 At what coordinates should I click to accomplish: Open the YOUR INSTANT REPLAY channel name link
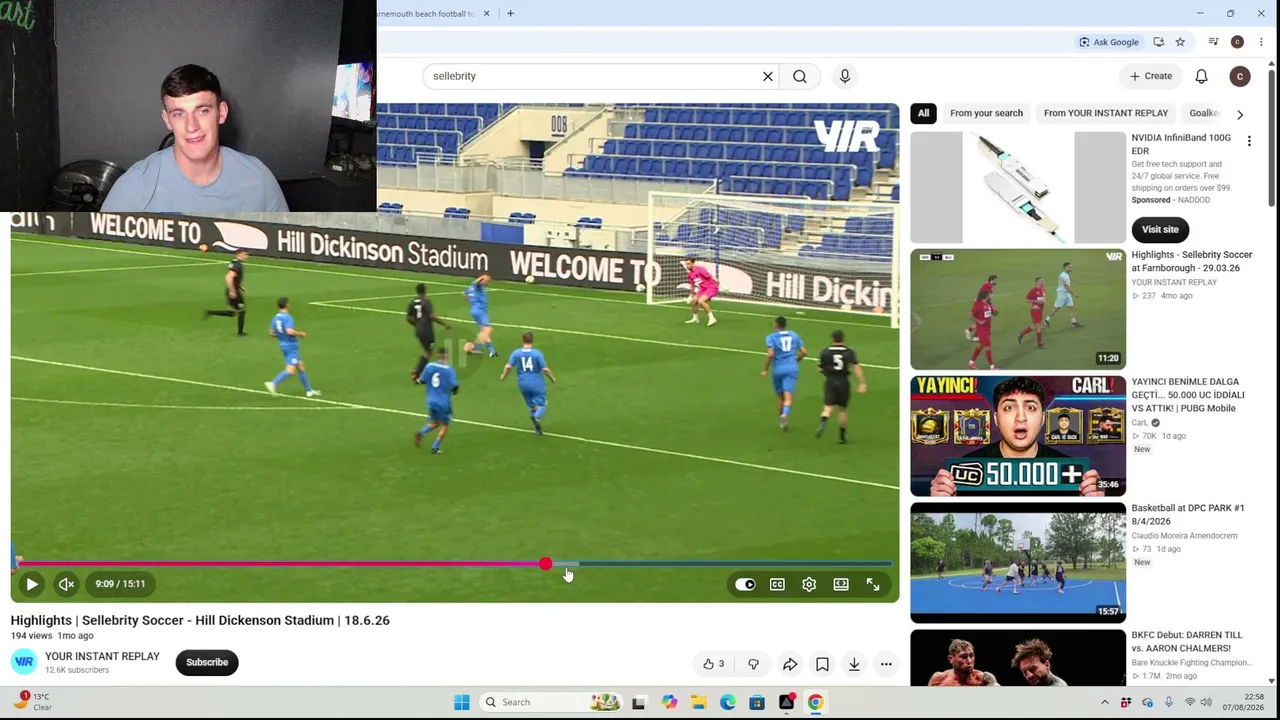(102, 656)
